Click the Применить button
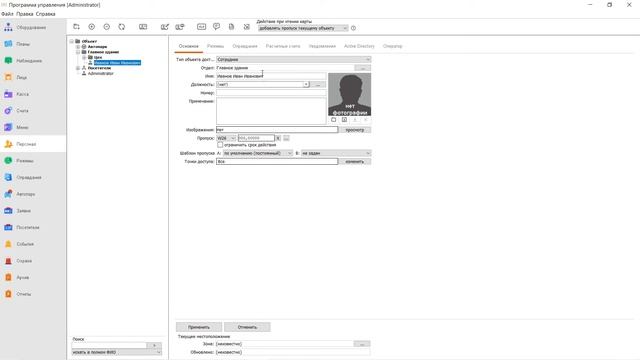 [199, 327]
